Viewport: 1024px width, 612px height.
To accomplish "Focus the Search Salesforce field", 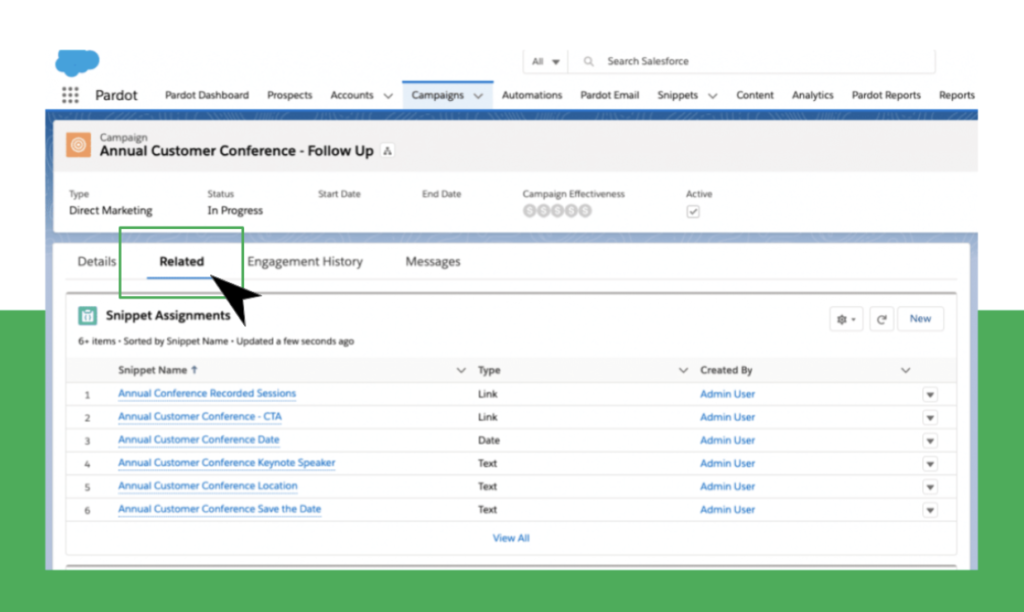I will click(751, 61).
